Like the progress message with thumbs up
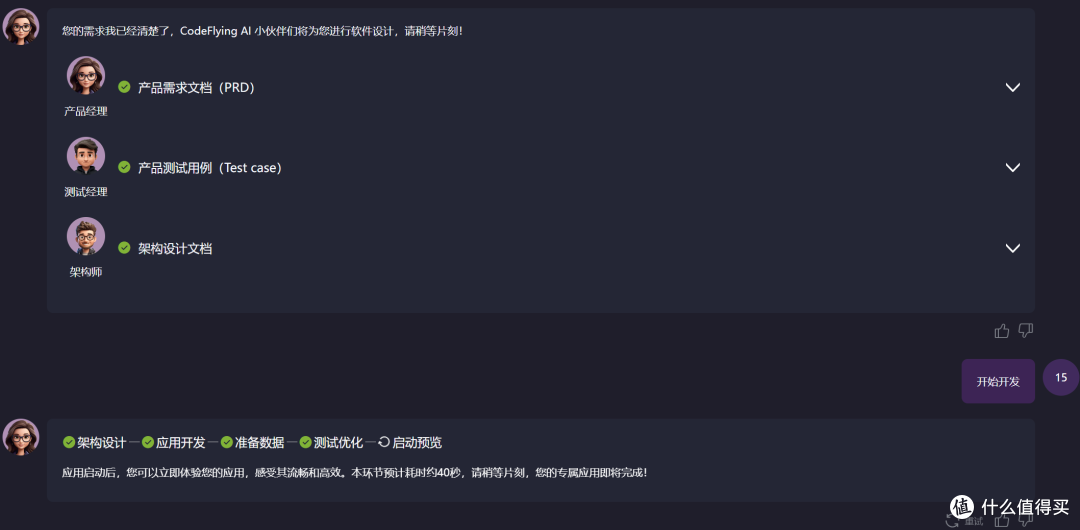This screenshot has height=530, width=1080. (x=1002, y=520)
